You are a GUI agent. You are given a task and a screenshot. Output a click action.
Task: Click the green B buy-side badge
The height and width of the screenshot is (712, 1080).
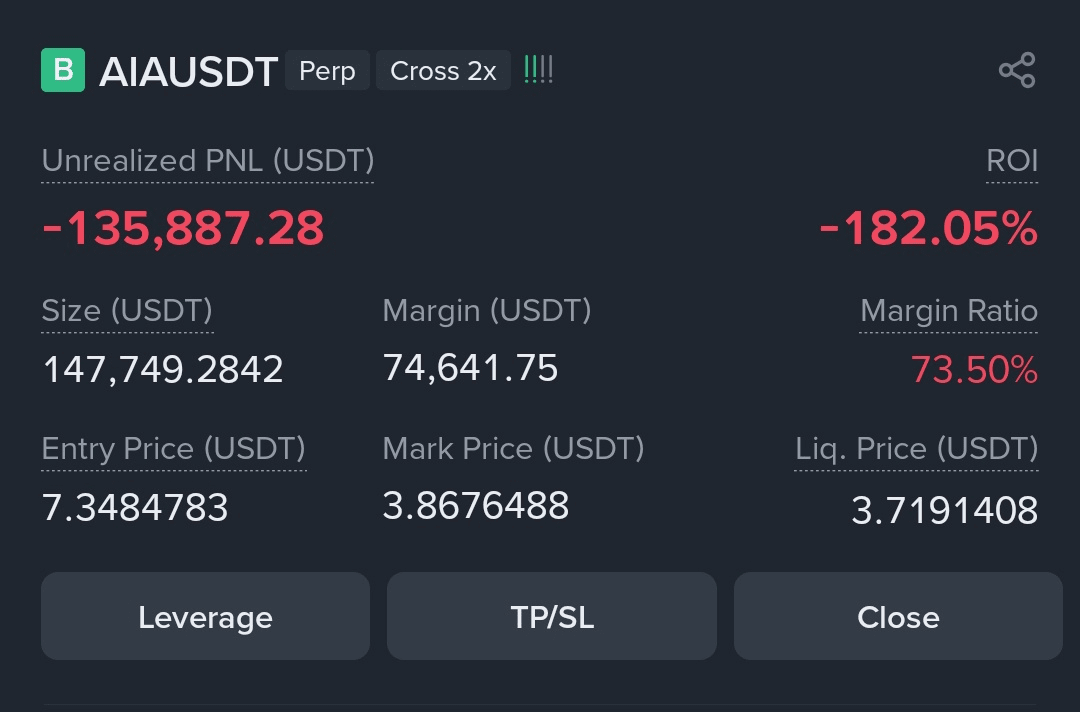point(63,71)
